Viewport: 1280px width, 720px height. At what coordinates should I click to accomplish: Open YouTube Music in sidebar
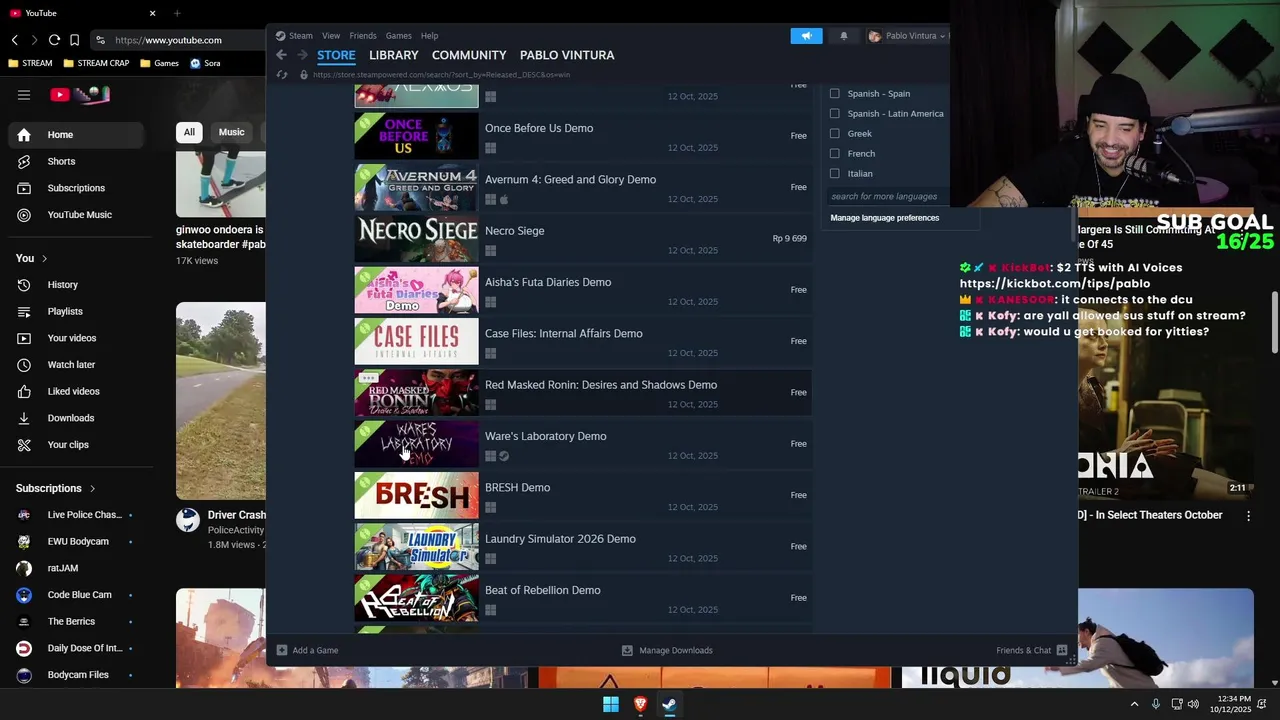(x=76, y=215)
